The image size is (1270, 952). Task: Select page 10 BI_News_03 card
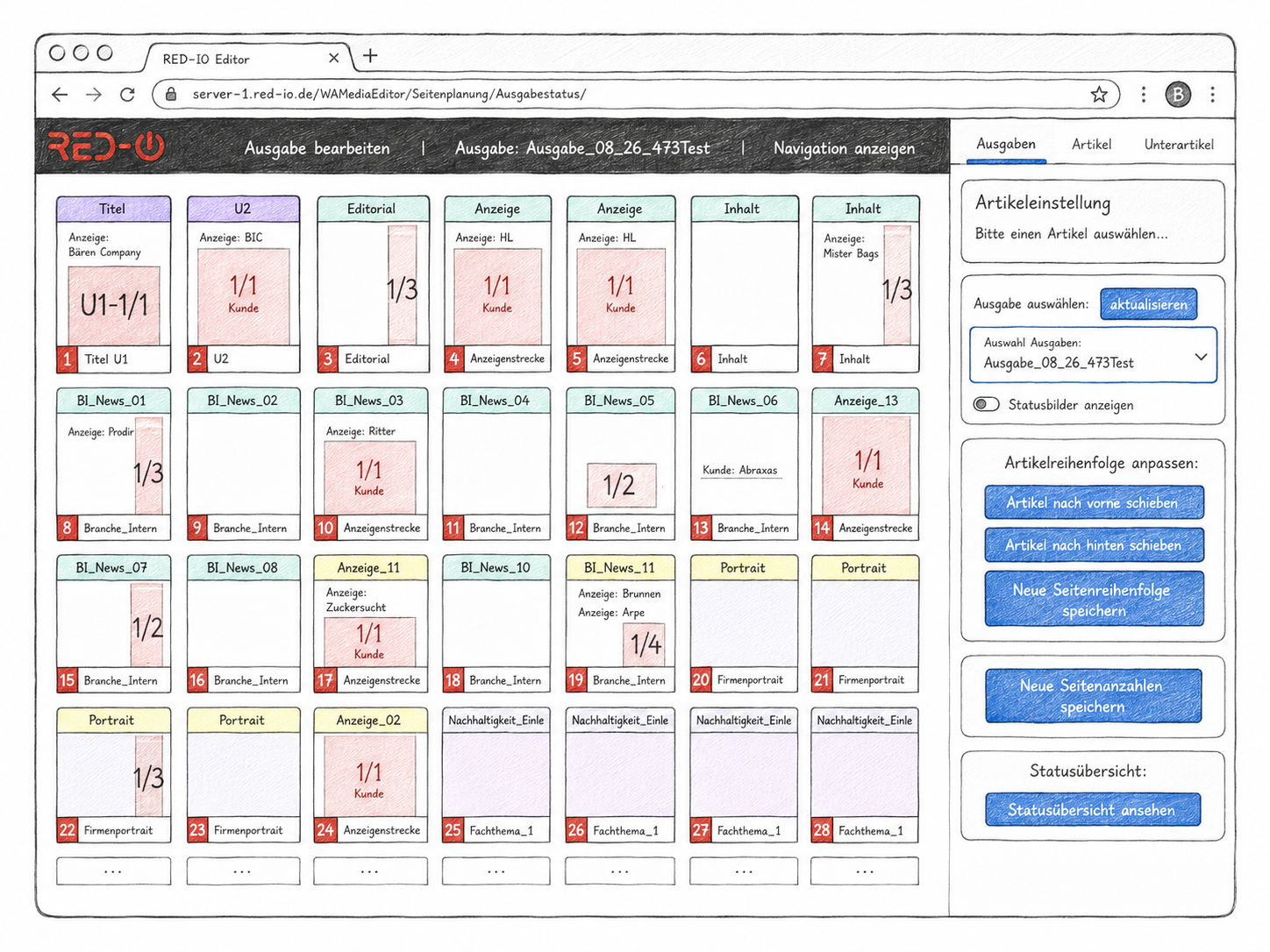coord(371,464)
